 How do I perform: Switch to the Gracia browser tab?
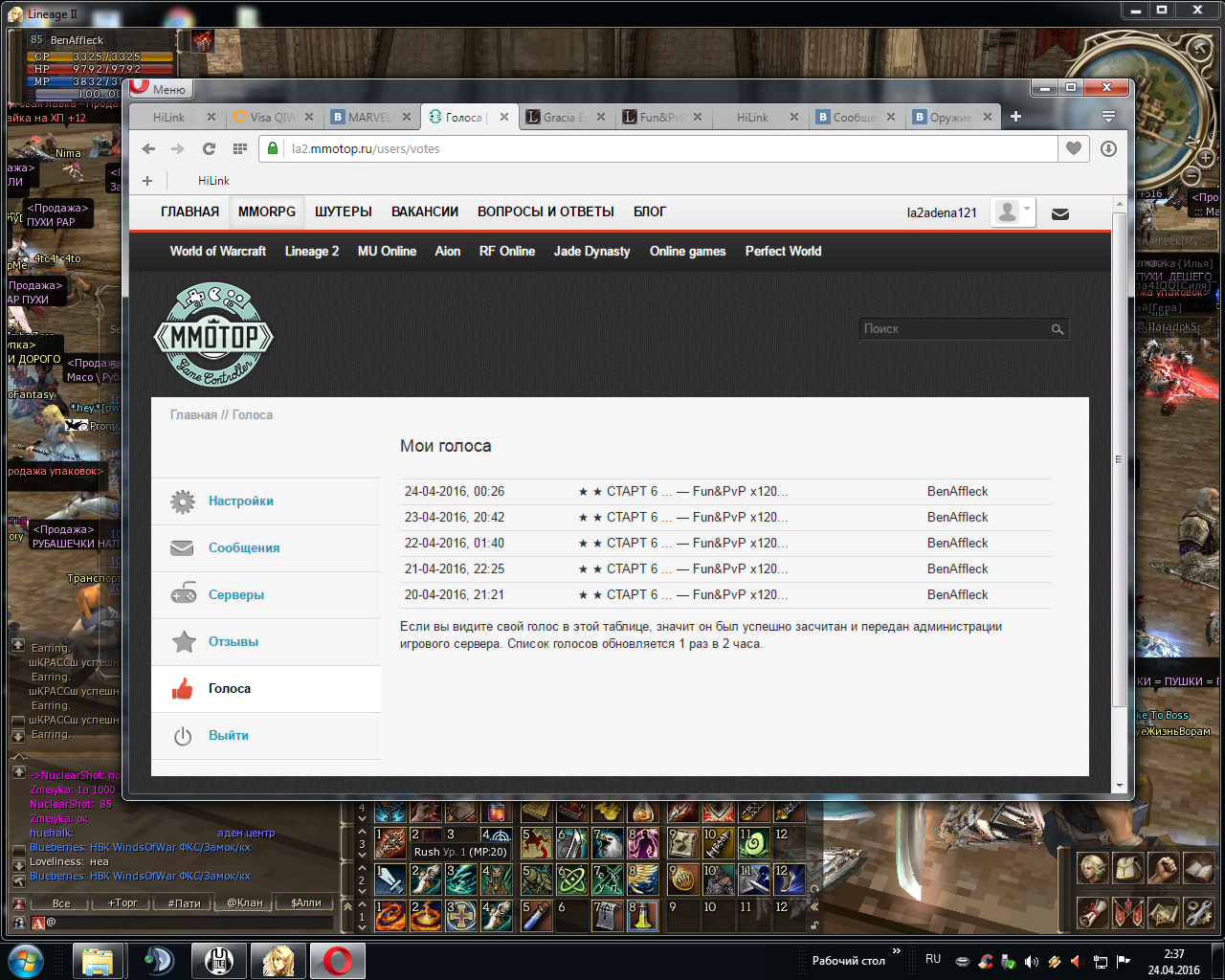(x=565, y=117)
